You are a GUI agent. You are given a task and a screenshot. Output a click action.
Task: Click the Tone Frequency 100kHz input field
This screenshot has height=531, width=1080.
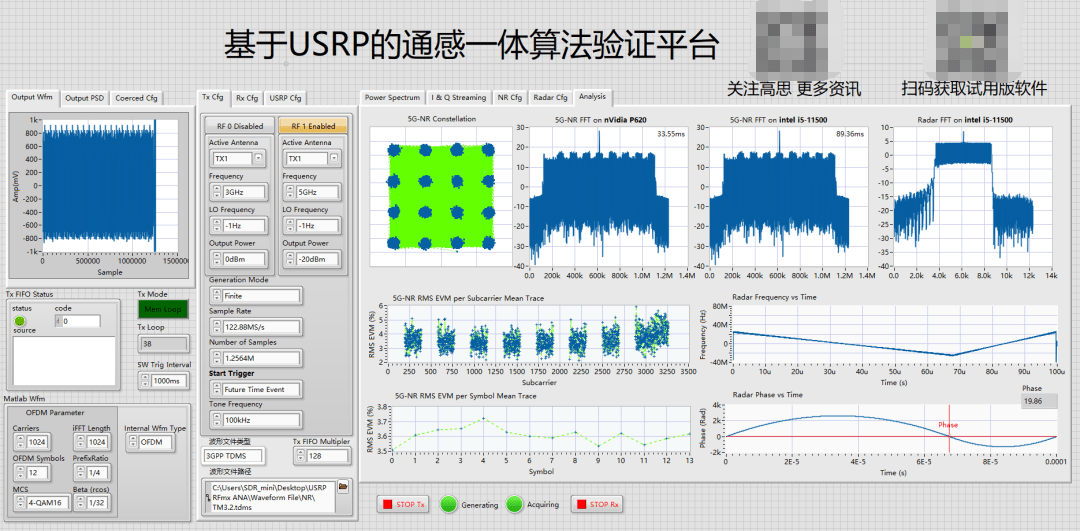(260, 419)
